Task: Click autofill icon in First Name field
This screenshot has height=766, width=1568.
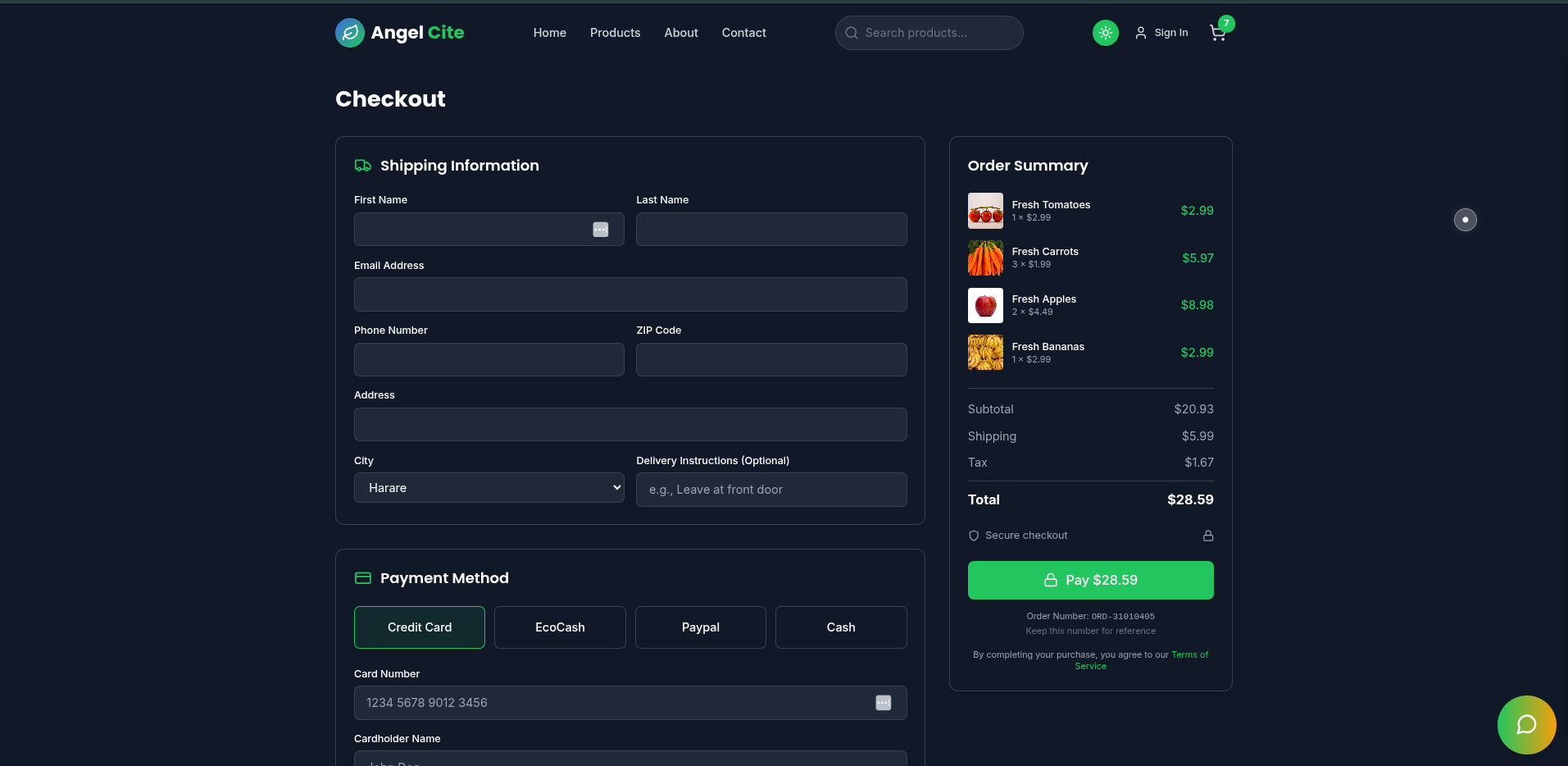Action: 601,230
